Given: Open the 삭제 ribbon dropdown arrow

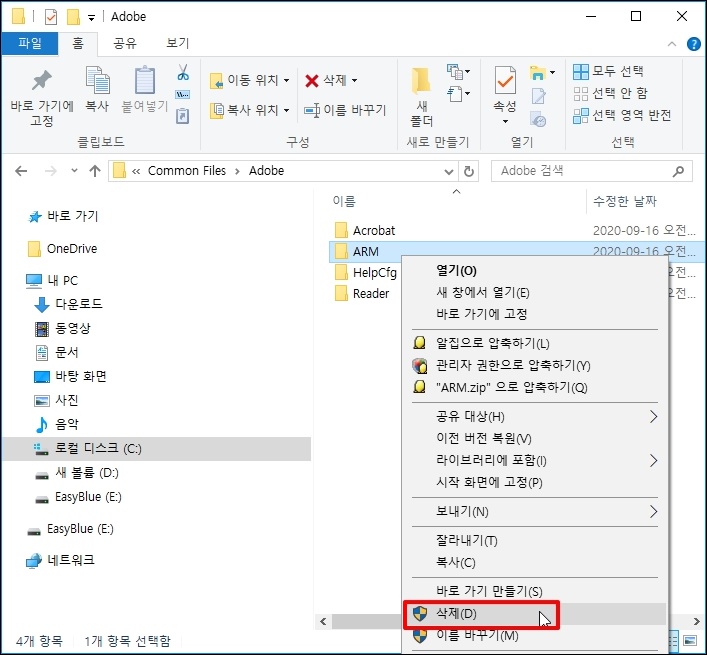Looking at the screenshot, I should tap(355, 81).
